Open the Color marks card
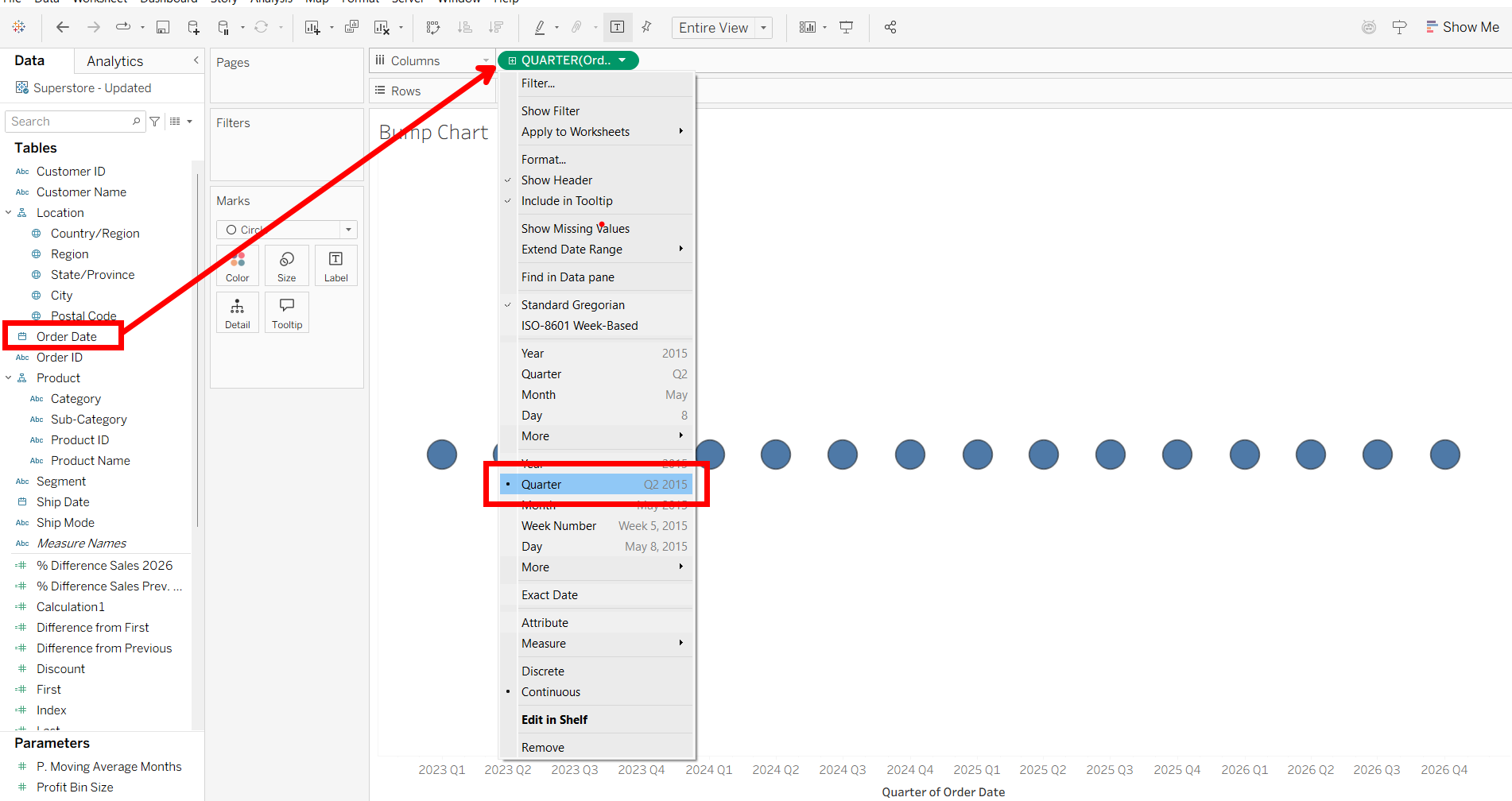Viewport: 1512px width, 801px height. pos(238,265)
